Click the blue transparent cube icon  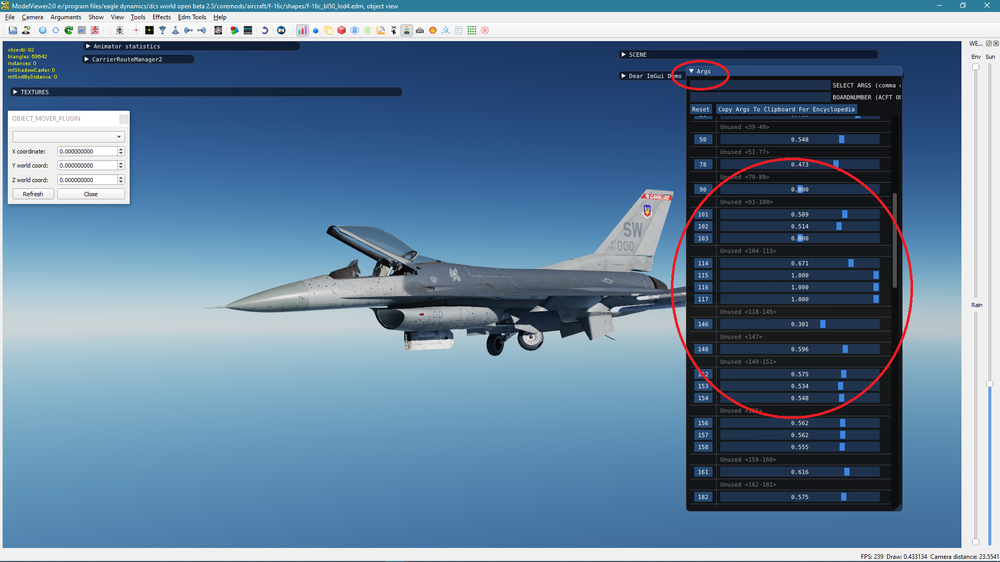pyautogui.click(x=355, y=30)
